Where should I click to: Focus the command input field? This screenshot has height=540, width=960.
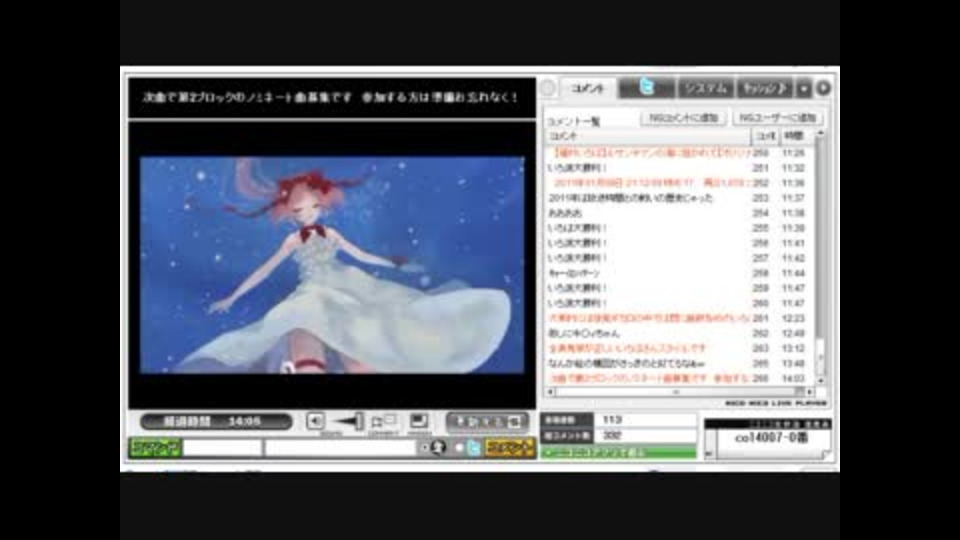click(222, 448)
